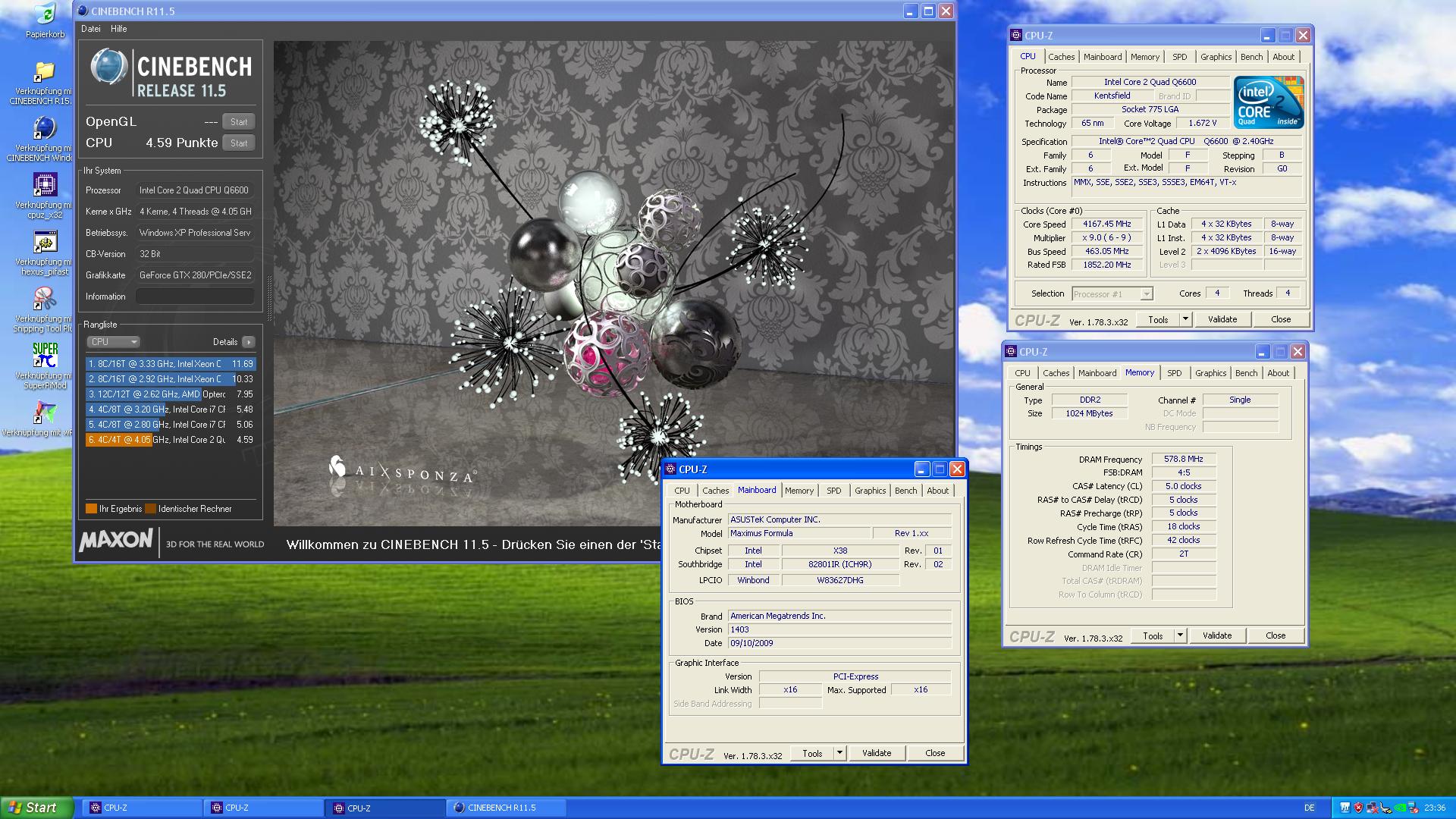Open Memory tab in CPU-Z Mainboard window
Screen dimensions: 1456x819
[x=799, y=491]
